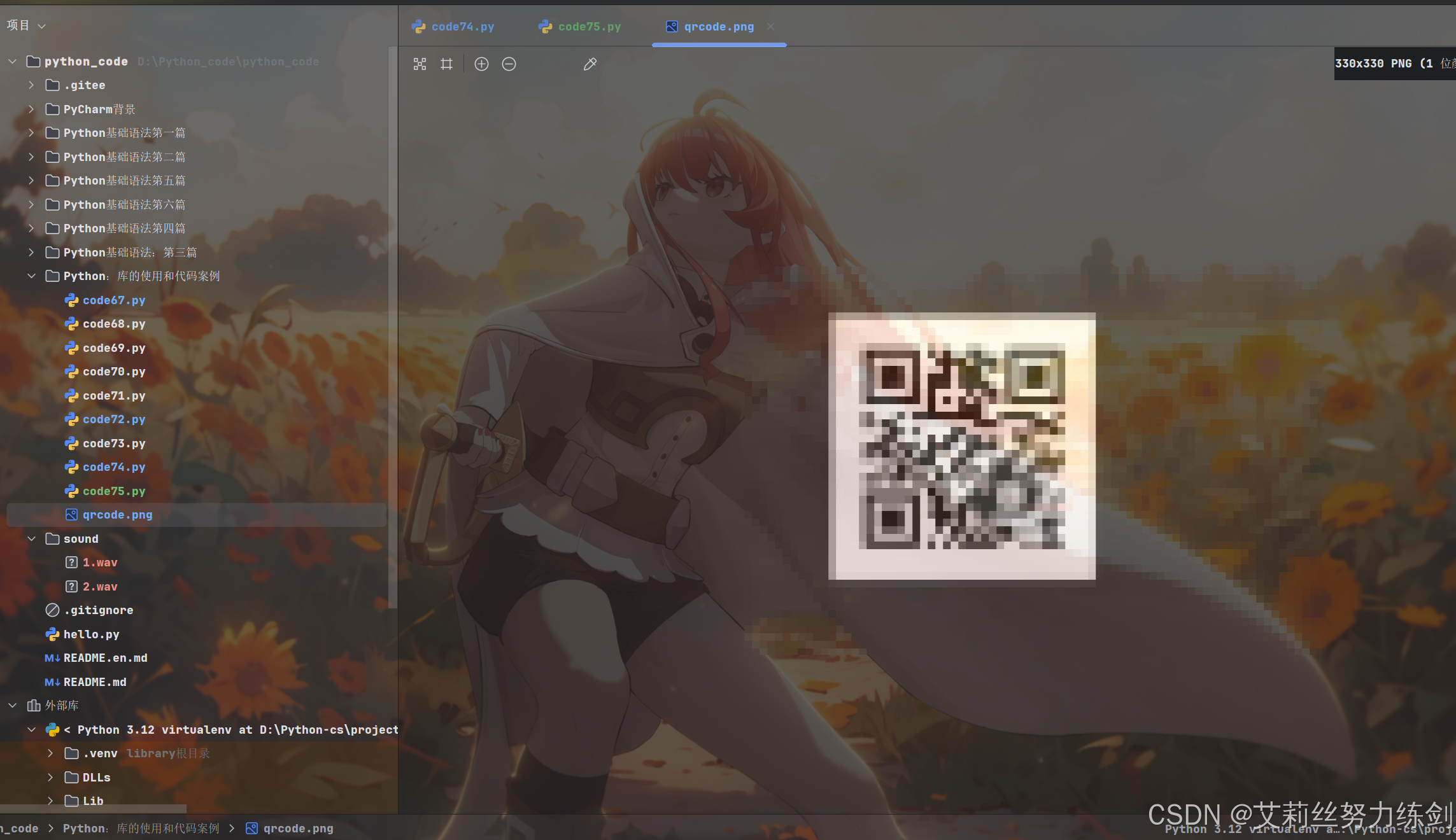Click the README.en.md markdown icon
This screenshot has height=840, width=1456.
click(x=52, y=658)
